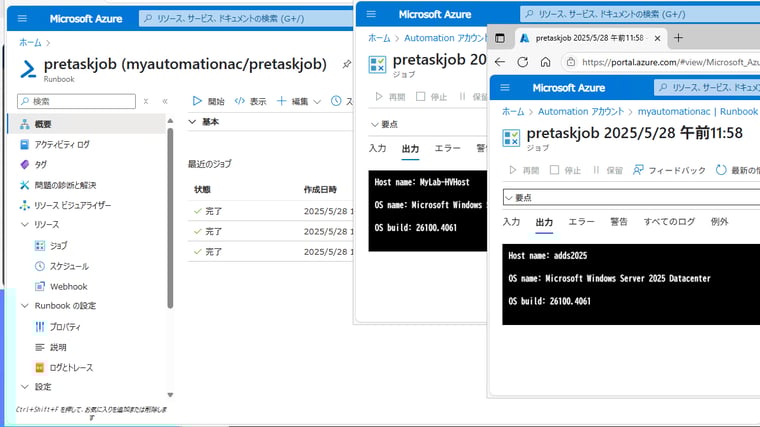Open a new browser tab with plus

(x=679, y=38)
